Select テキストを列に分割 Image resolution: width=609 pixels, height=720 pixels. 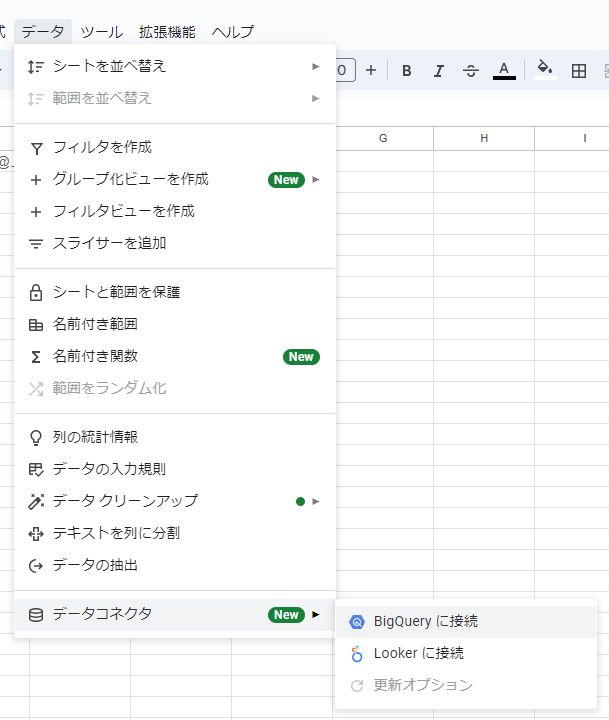(x=175, y=533)
